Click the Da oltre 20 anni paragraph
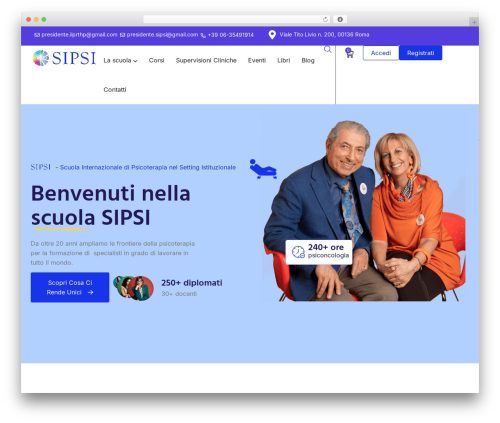Screen dimensions: 500x423 (113, 253)
